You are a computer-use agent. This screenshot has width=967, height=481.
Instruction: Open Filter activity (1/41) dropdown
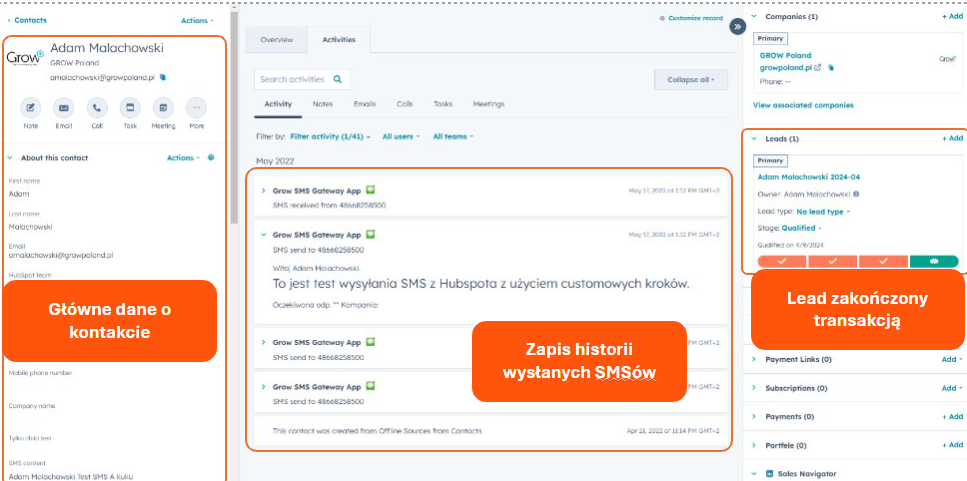[x=330, y=136]
